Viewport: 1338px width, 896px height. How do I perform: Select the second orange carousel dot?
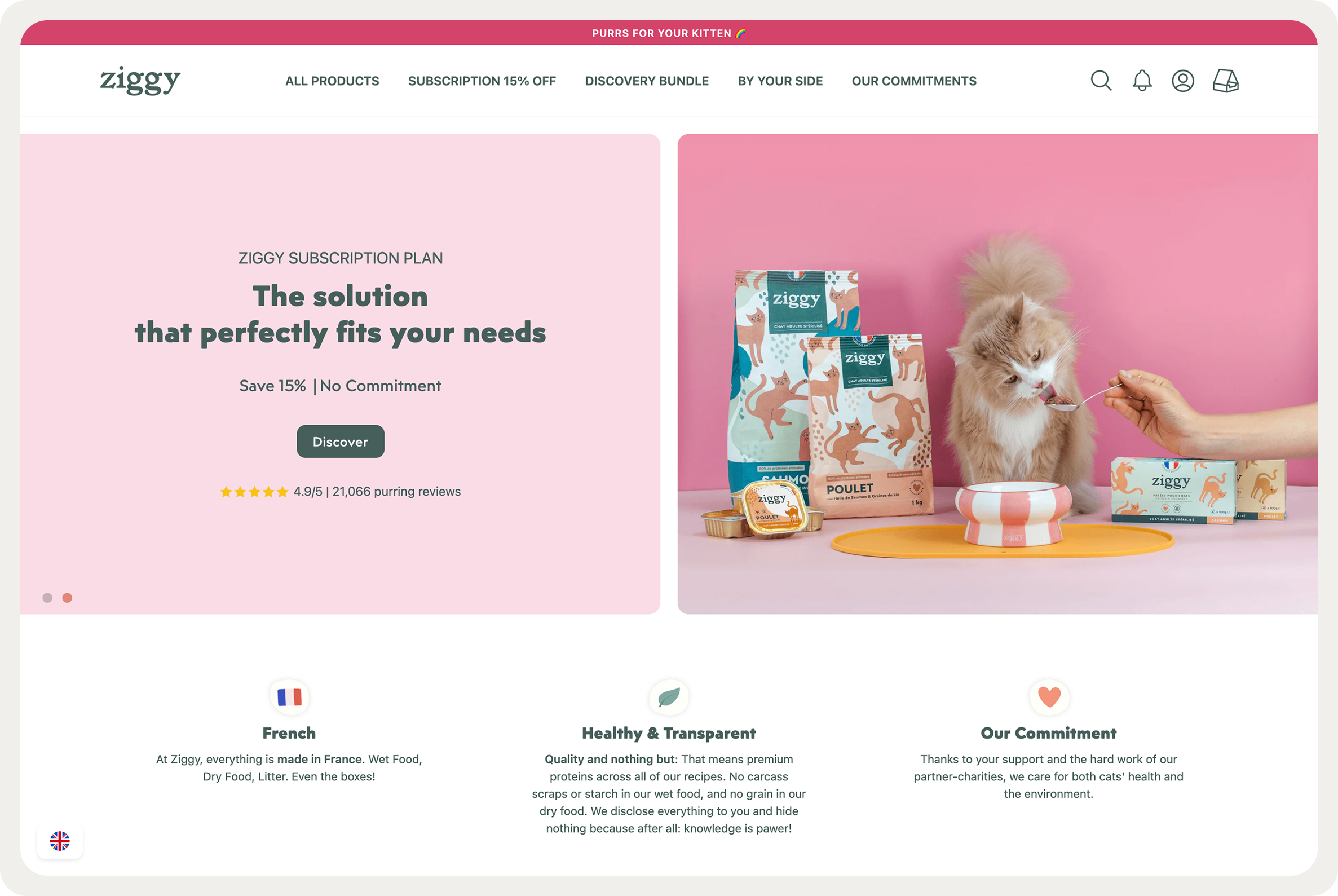click(x=68, y=598)
